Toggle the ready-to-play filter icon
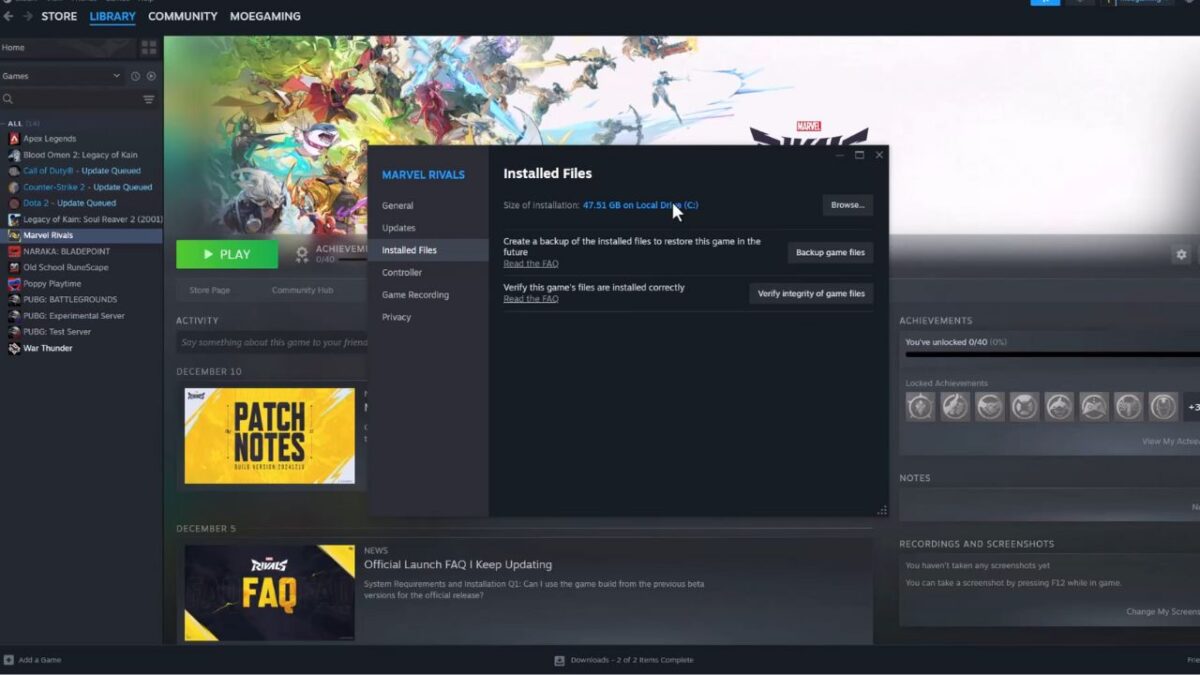The height and width of the screenshot is (675, 1200). [151, 76]
